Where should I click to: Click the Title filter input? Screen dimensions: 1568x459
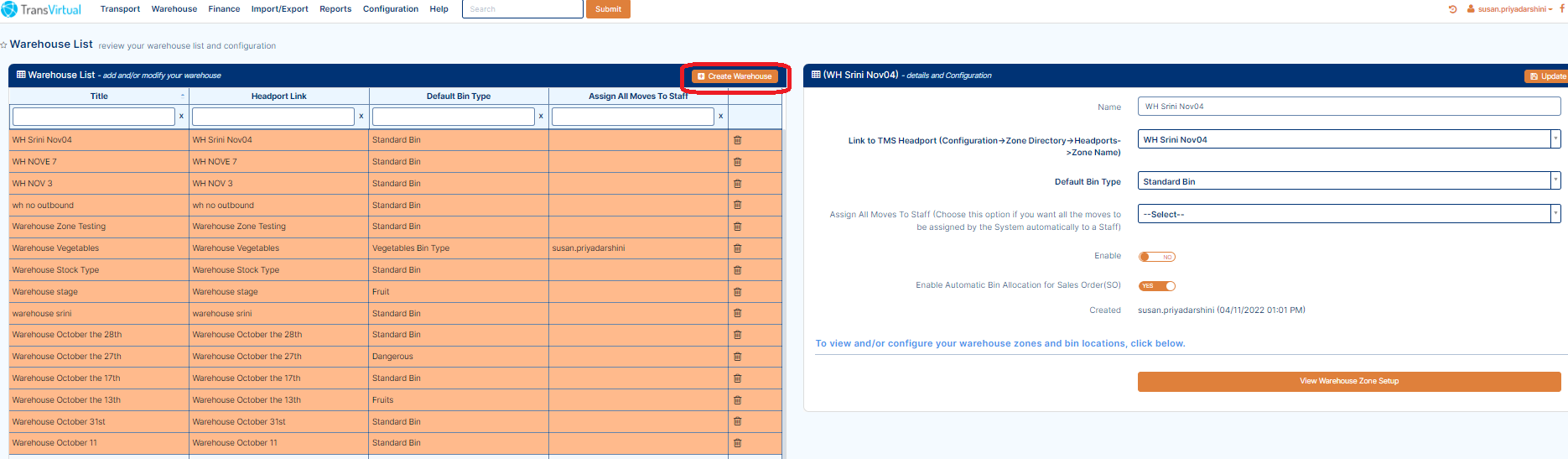(x=94, y=117)
